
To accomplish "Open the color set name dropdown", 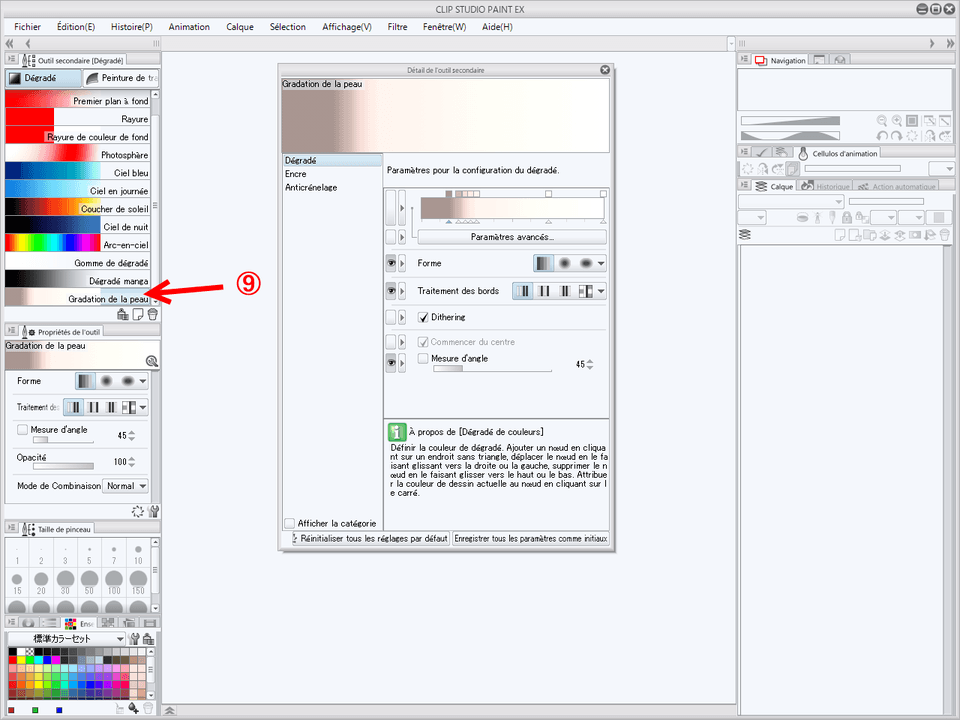I will [x=120, y=638].
